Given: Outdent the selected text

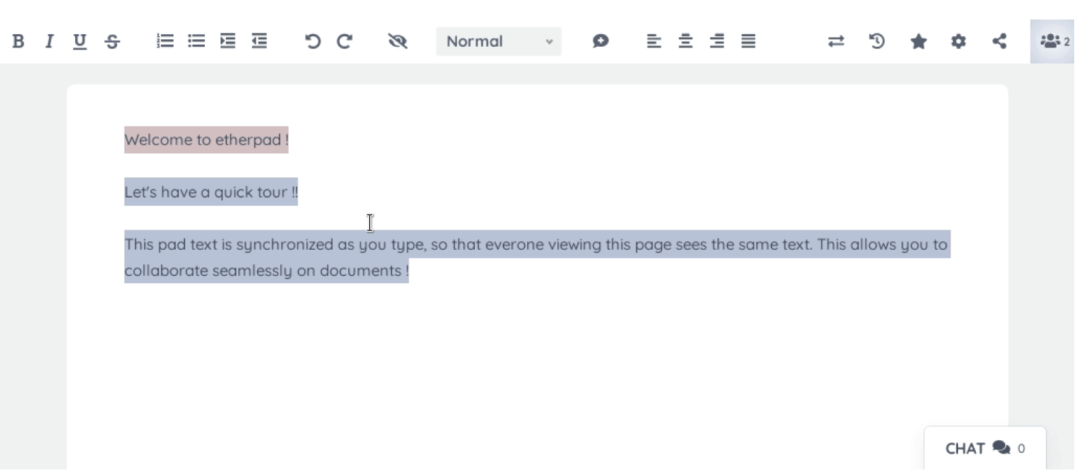Looking at the screenshot, I should (x=259, y=41).
